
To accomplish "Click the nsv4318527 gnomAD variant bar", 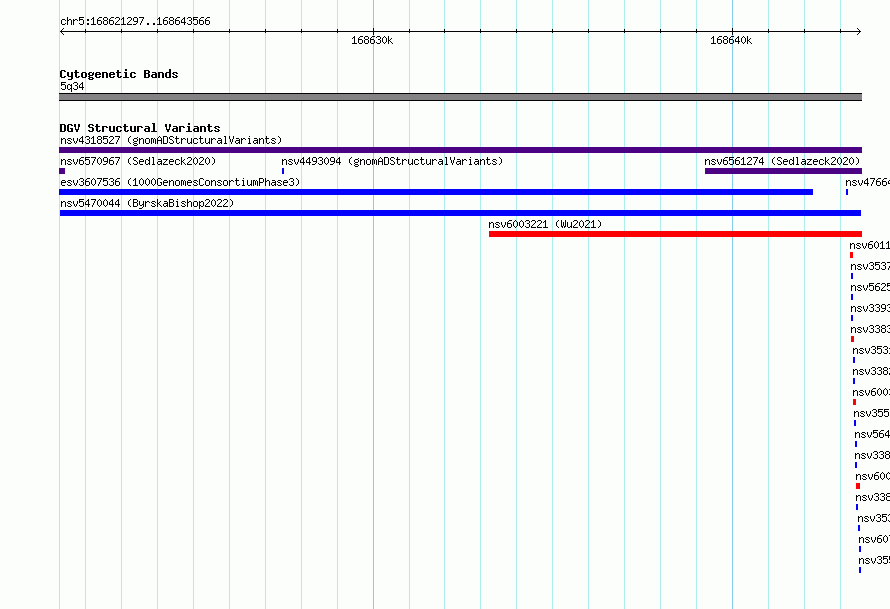I will [460, 150].
